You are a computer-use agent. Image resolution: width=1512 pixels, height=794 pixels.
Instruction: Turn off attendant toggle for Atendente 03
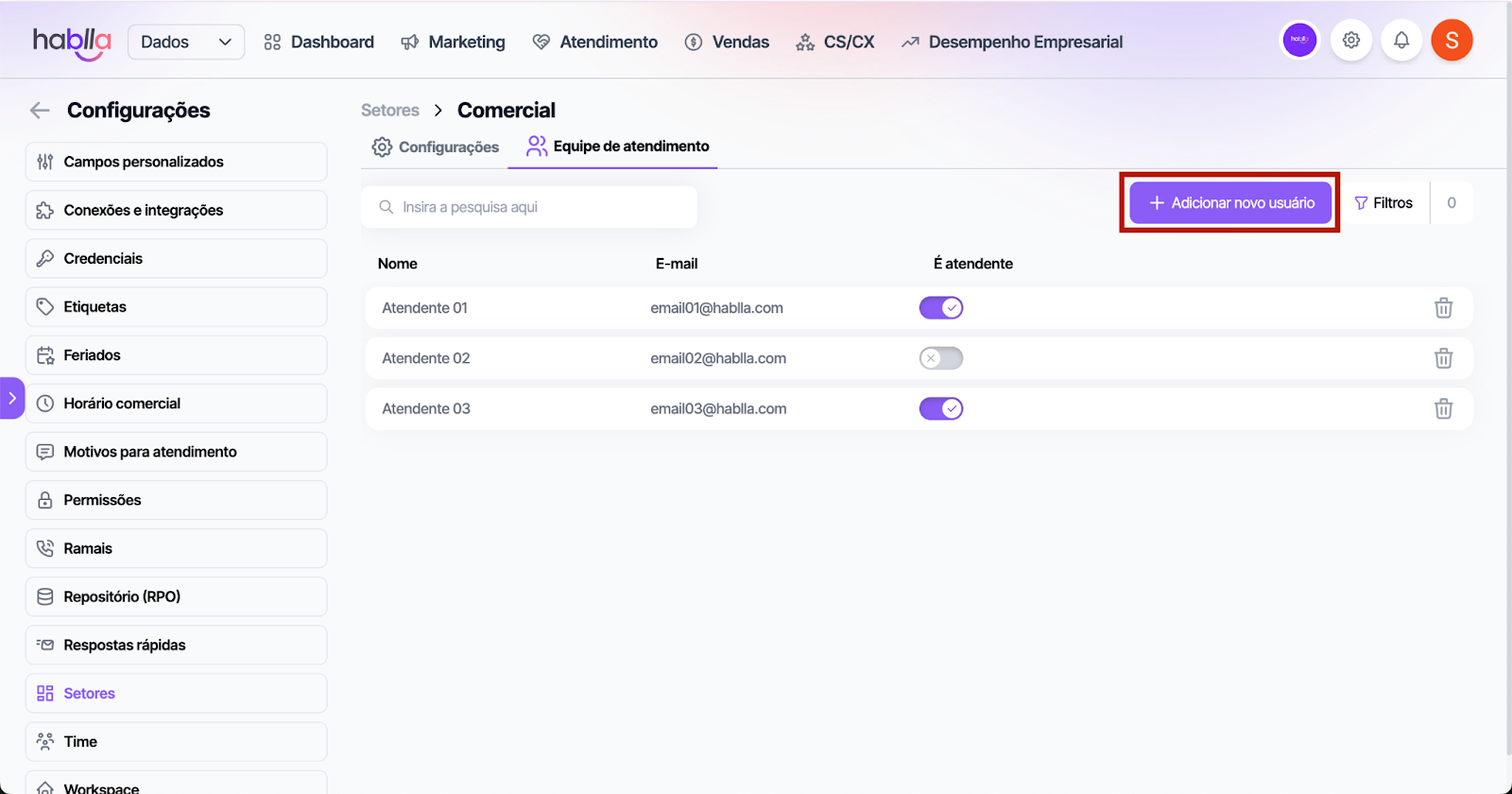tap(940, 408)
